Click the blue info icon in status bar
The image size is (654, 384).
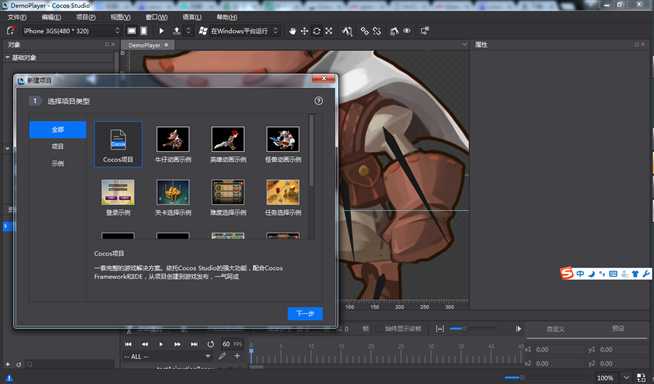(x=9, y=379)
